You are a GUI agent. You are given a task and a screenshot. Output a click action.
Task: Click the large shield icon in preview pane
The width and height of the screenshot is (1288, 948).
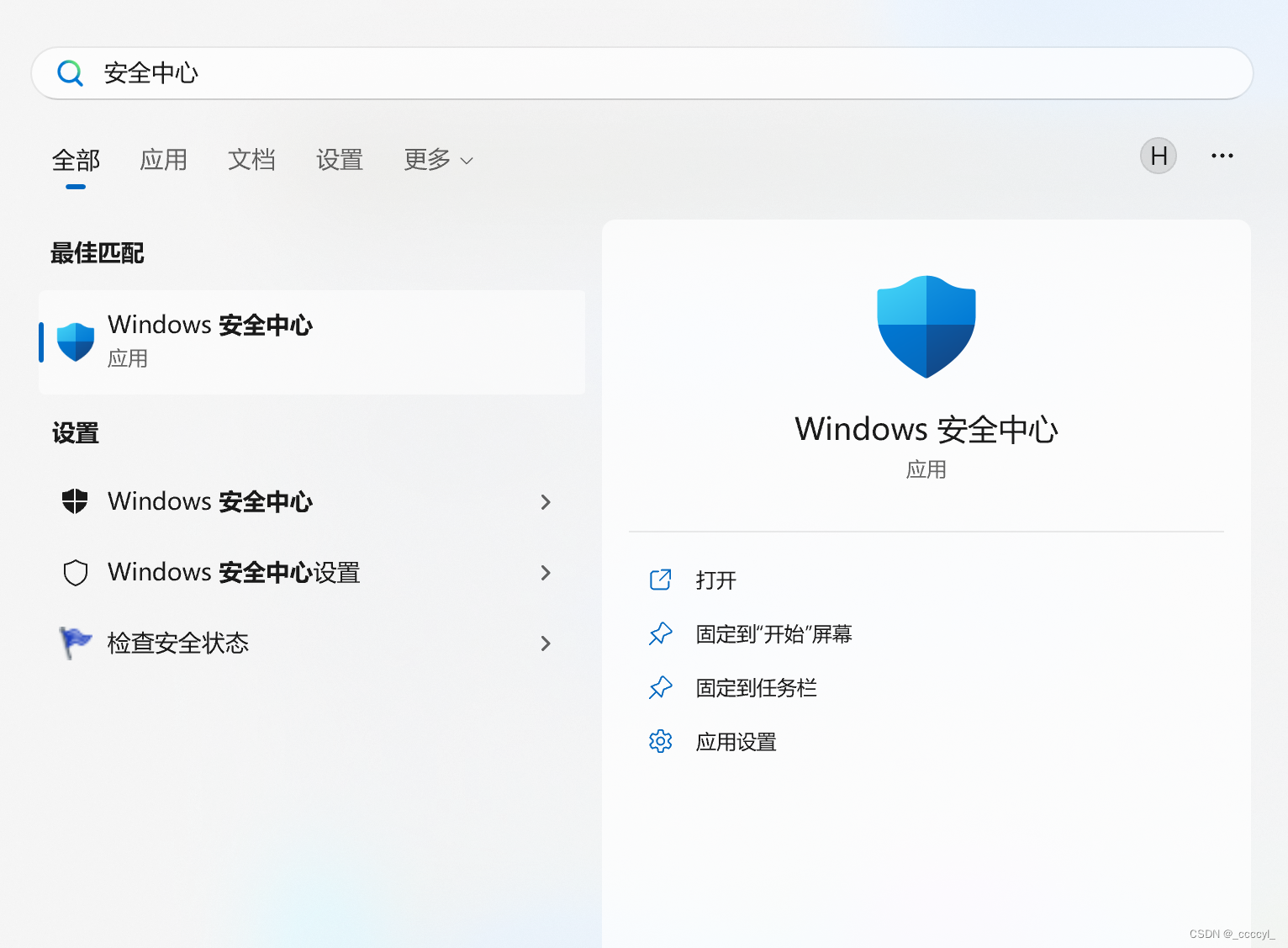pyautogui.click(x=926, y=327)
